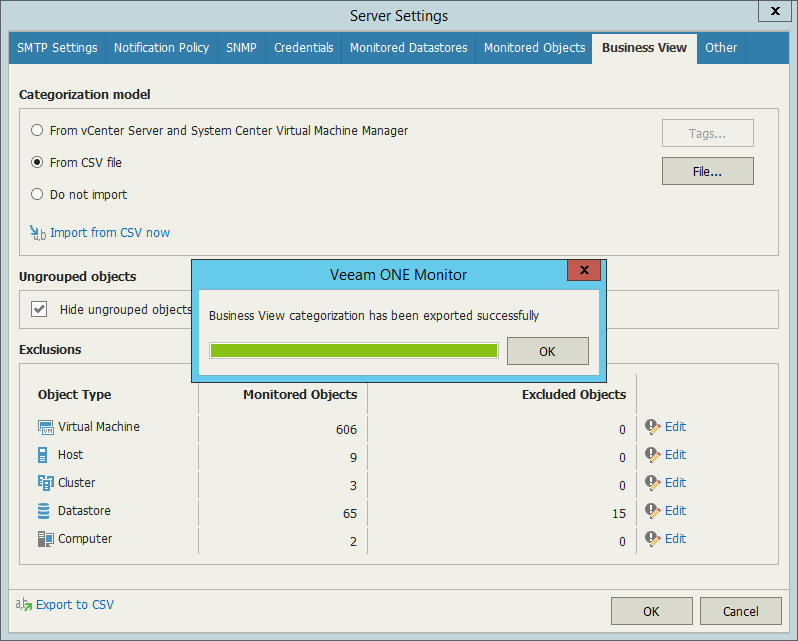This screenshot has width=798, height=641.
Task: Click the Import from CSV icon
Action: coord(38,233)
